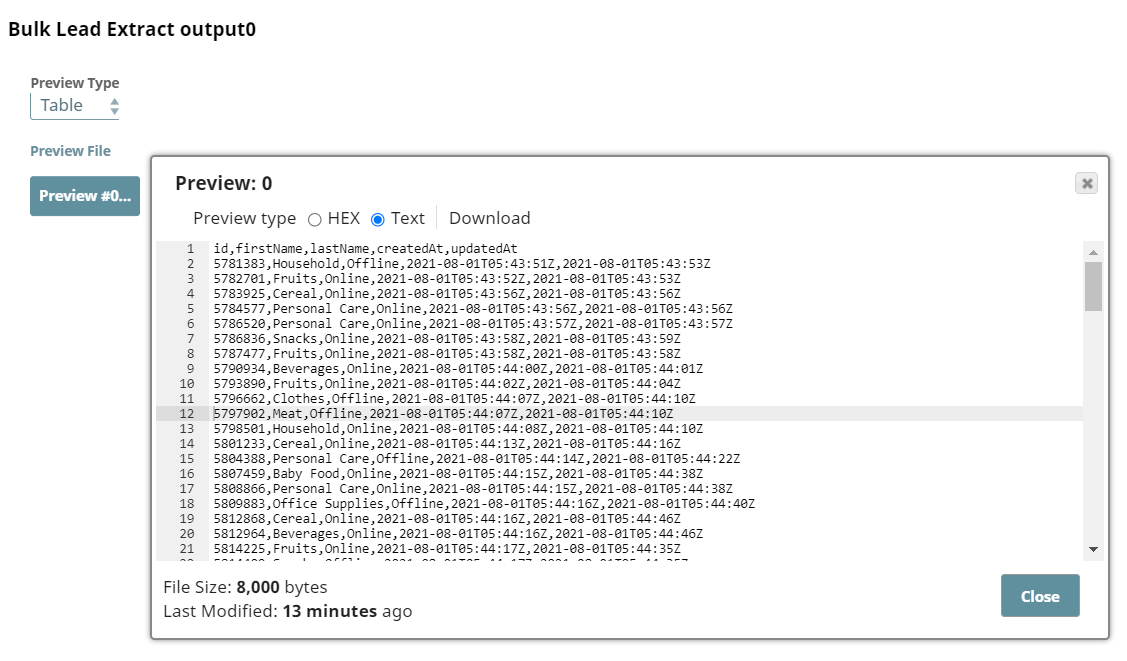Image resolution: width=1127 pixels, height=661 pixels.
Task: Click line number 21 in gutter
Action: point(187,549)
